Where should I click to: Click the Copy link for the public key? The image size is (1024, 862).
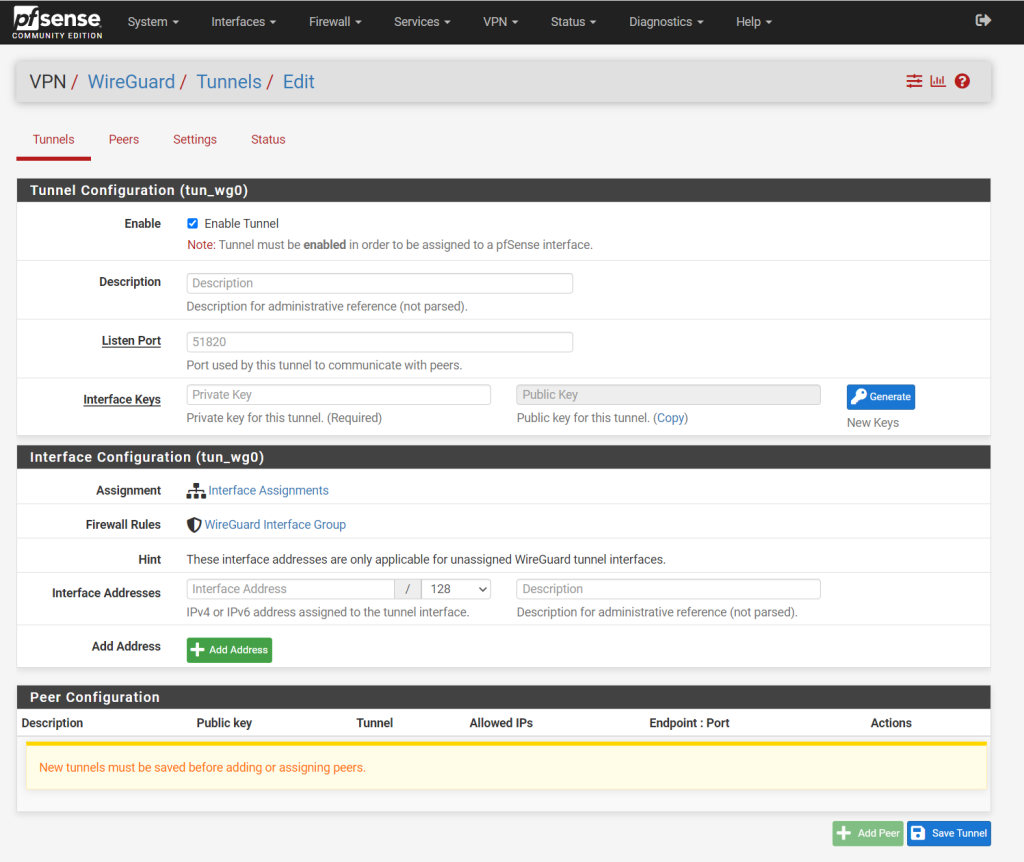671,418
